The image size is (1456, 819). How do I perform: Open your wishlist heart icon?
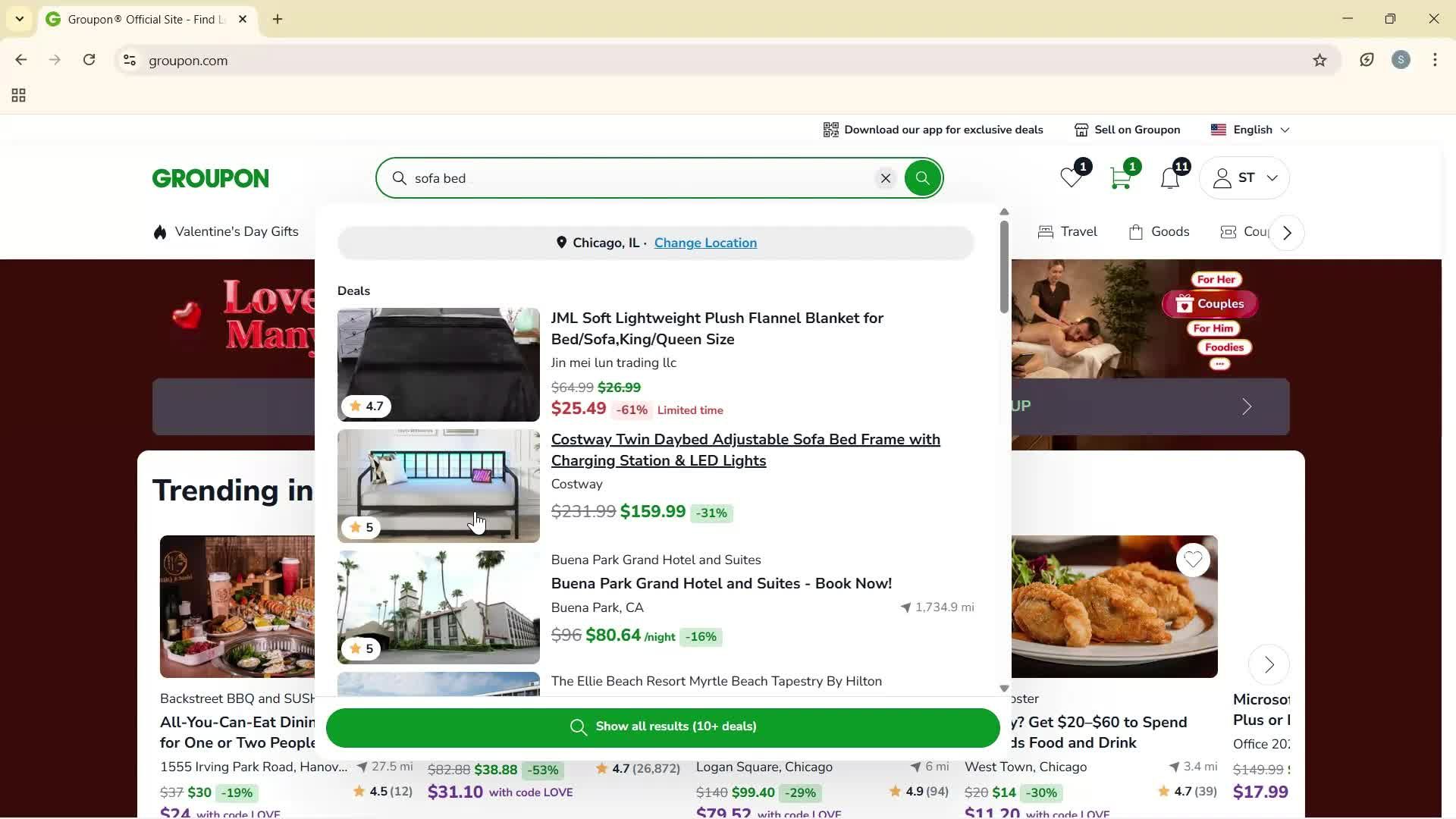[x=1070, y=177]
